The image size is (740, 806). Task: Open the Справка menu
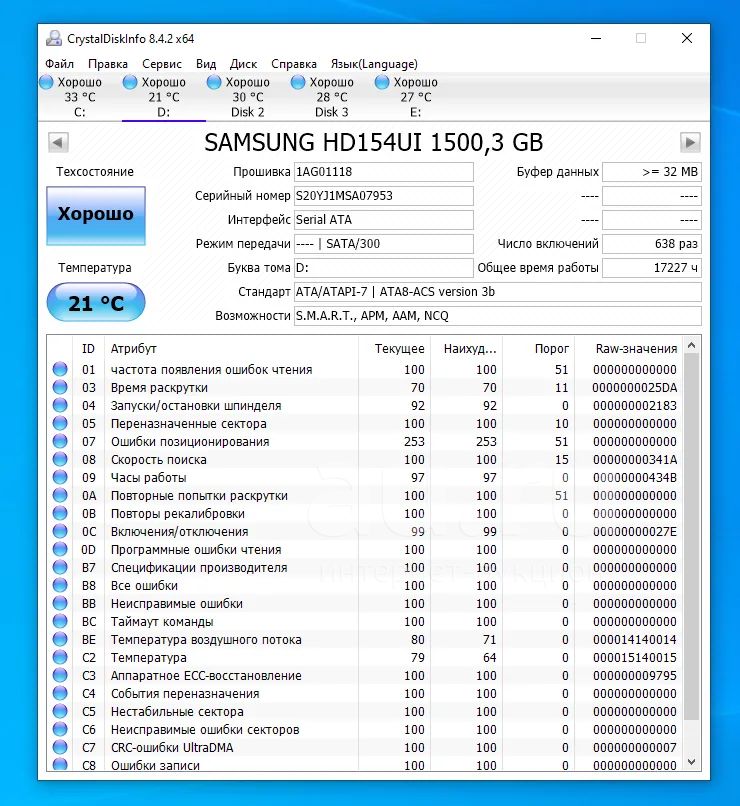click(294, 64)
